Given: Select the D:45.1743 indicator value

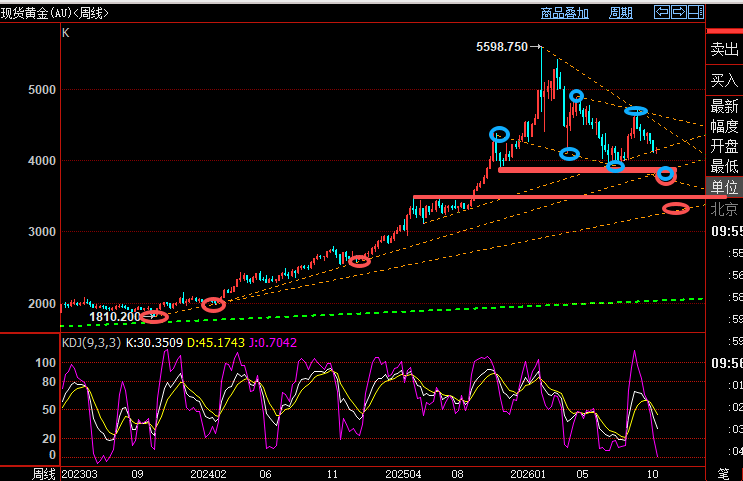Looking at the screenshot, I should pyautogui.click(x=216, y=343).
